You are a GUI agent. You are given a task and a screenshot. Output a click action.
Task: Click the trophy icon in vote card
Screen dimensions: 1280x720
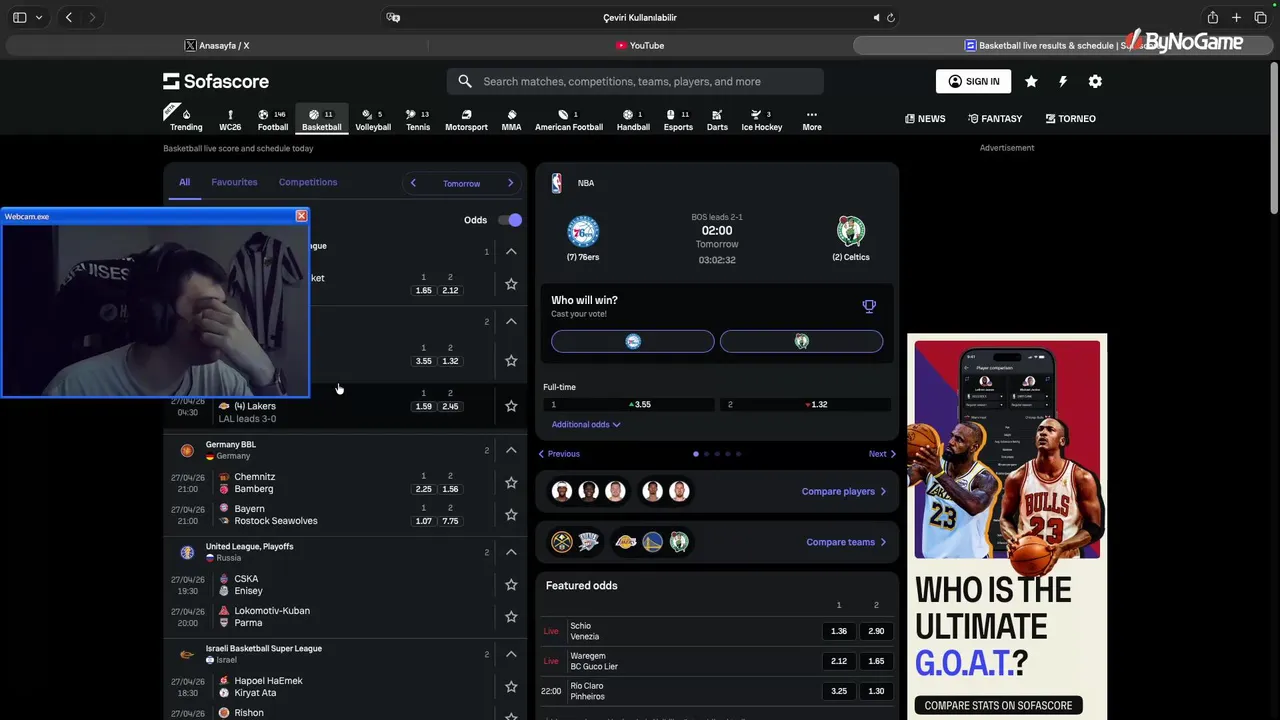869,306
